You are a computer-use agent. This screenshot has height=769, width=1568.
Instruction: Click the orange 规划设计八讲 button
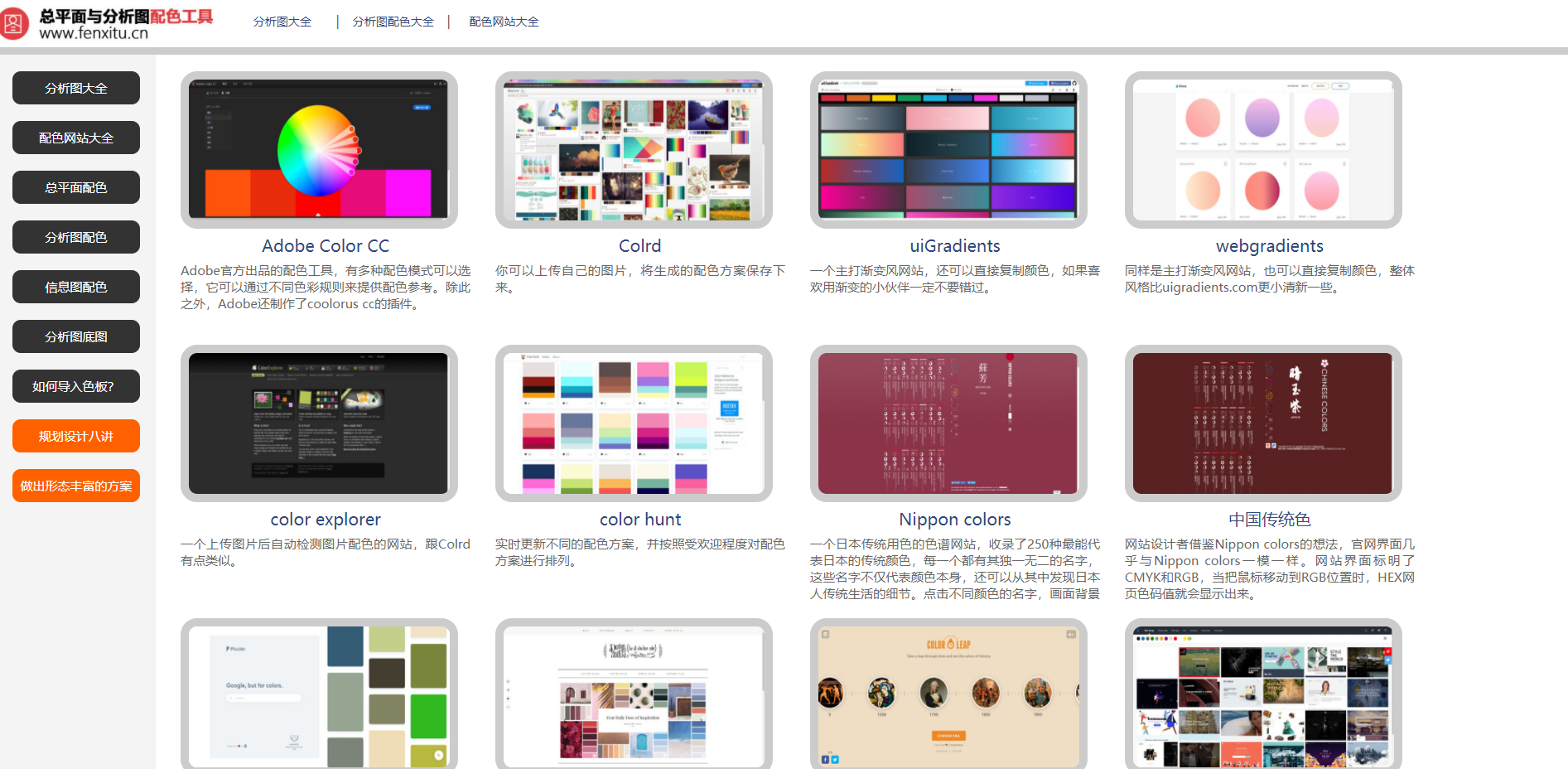[76, 436]
